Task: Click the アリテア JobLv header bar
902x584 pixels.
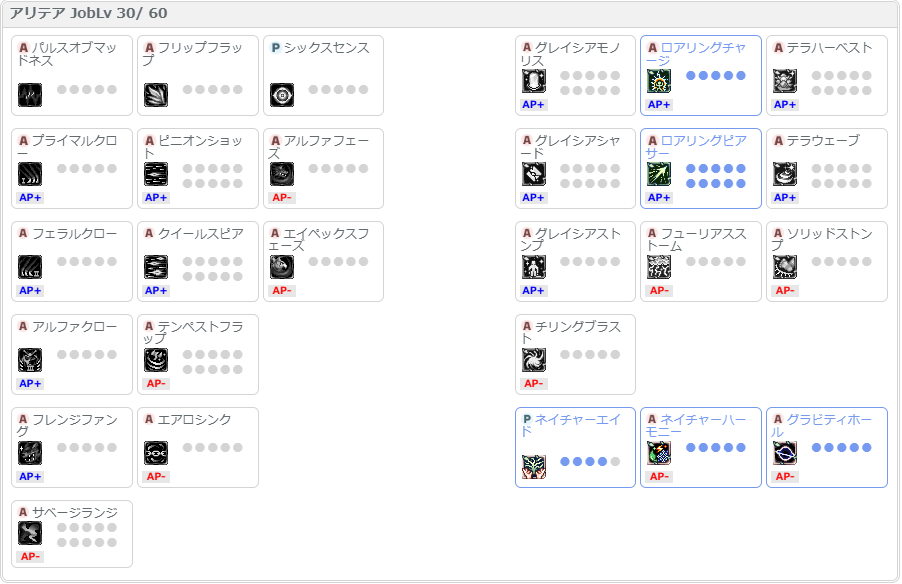Action: 450,14
